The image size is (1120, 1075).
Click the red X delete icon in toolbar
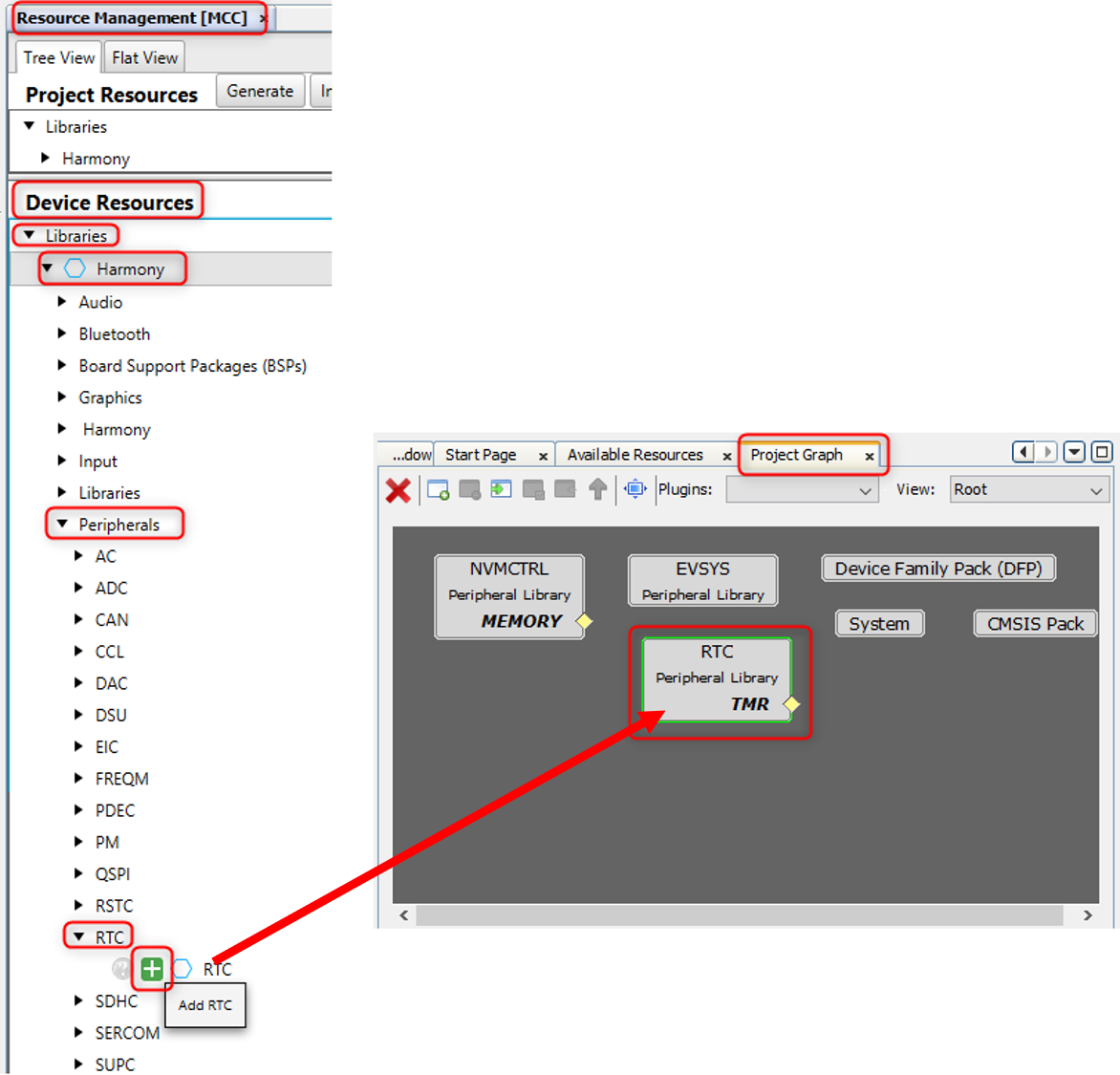click(398, 490)
